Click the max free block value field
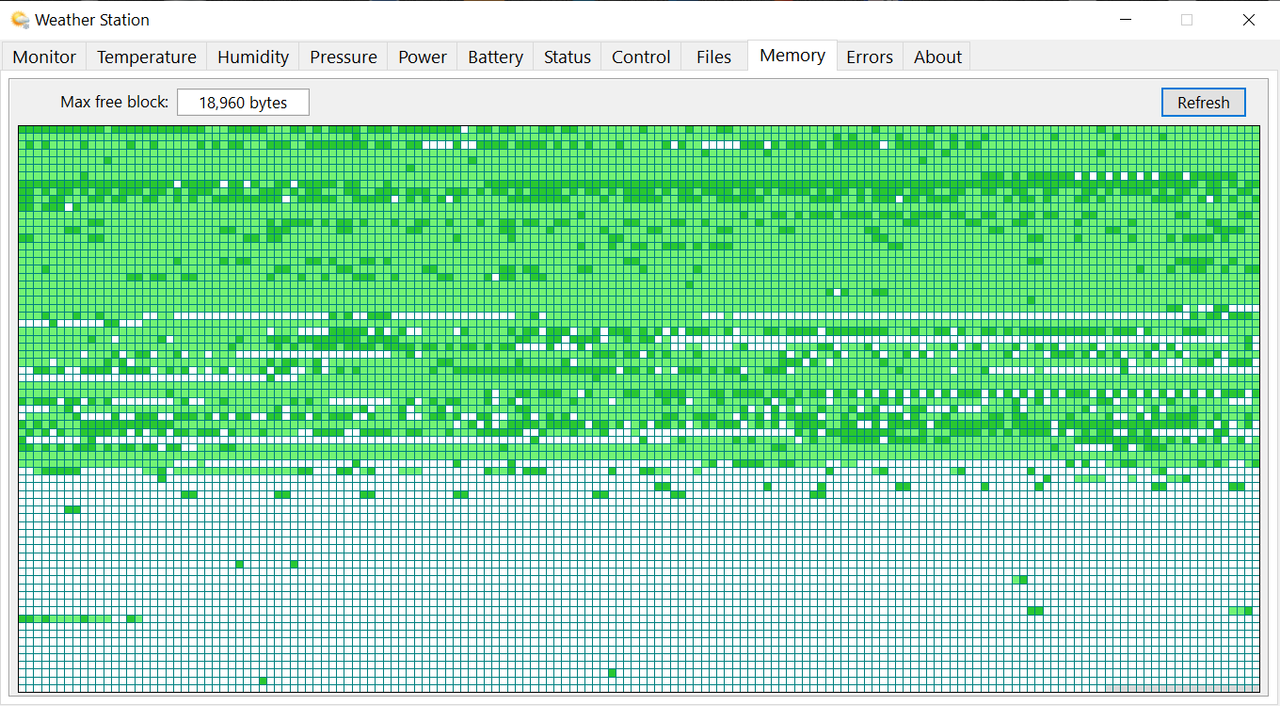This screenshot has width=1280, height=706. tap(243, 102)
